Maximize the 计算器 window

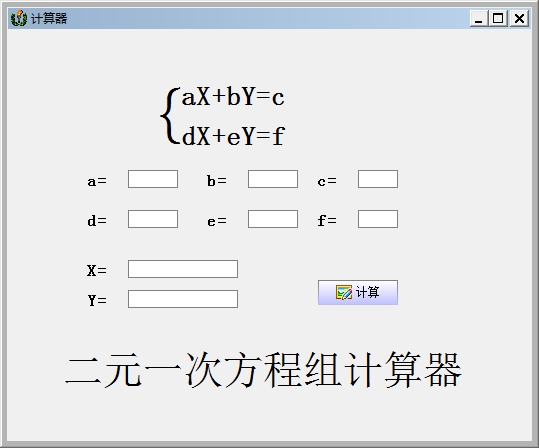tap(498, 18)
